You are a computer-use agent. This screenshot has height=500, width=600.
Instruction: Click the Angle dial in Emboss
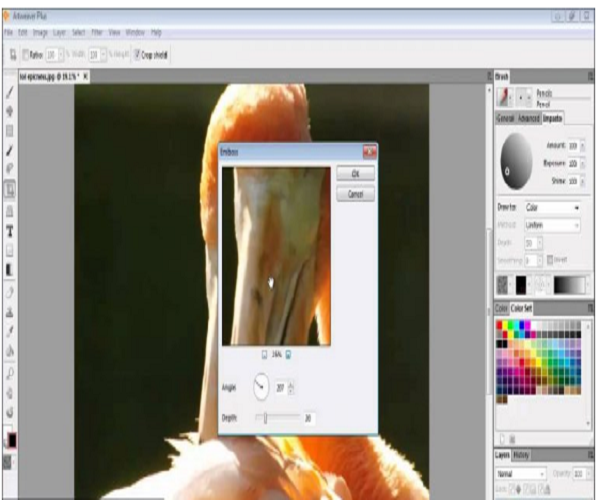click(x=261, y=387)
